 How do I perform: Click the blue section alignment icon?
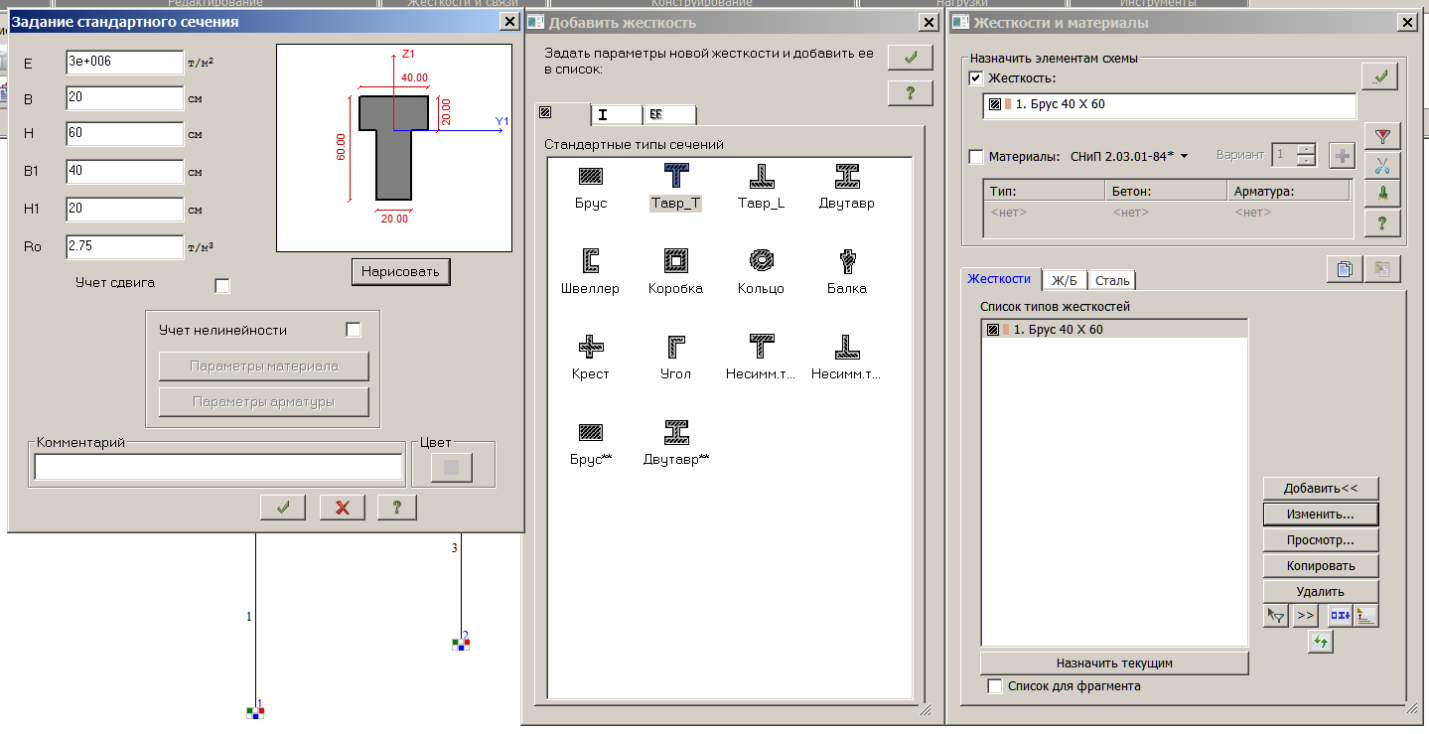coord(1339,616)
